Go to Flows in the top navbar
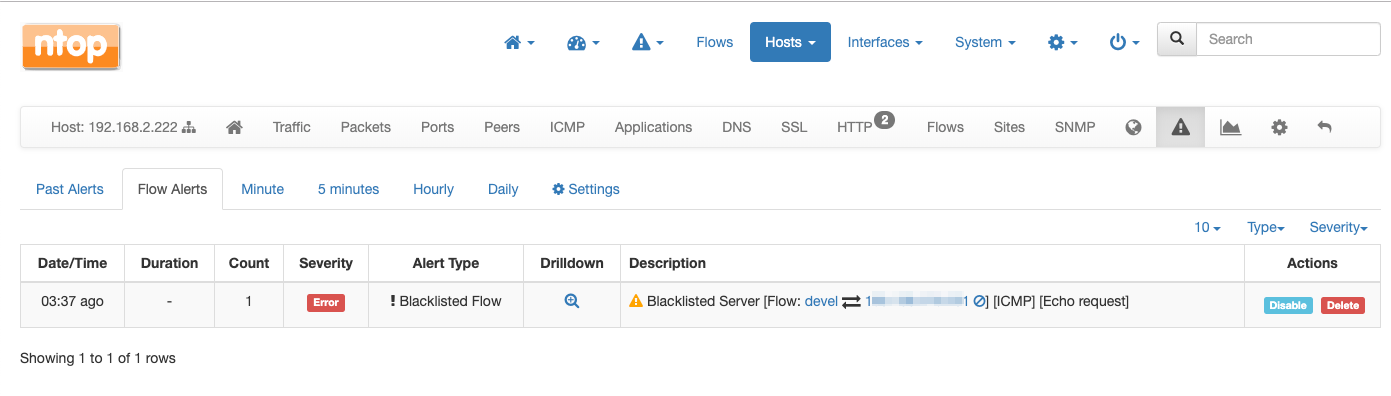The image size is (1391, 396). click(715, 42)
